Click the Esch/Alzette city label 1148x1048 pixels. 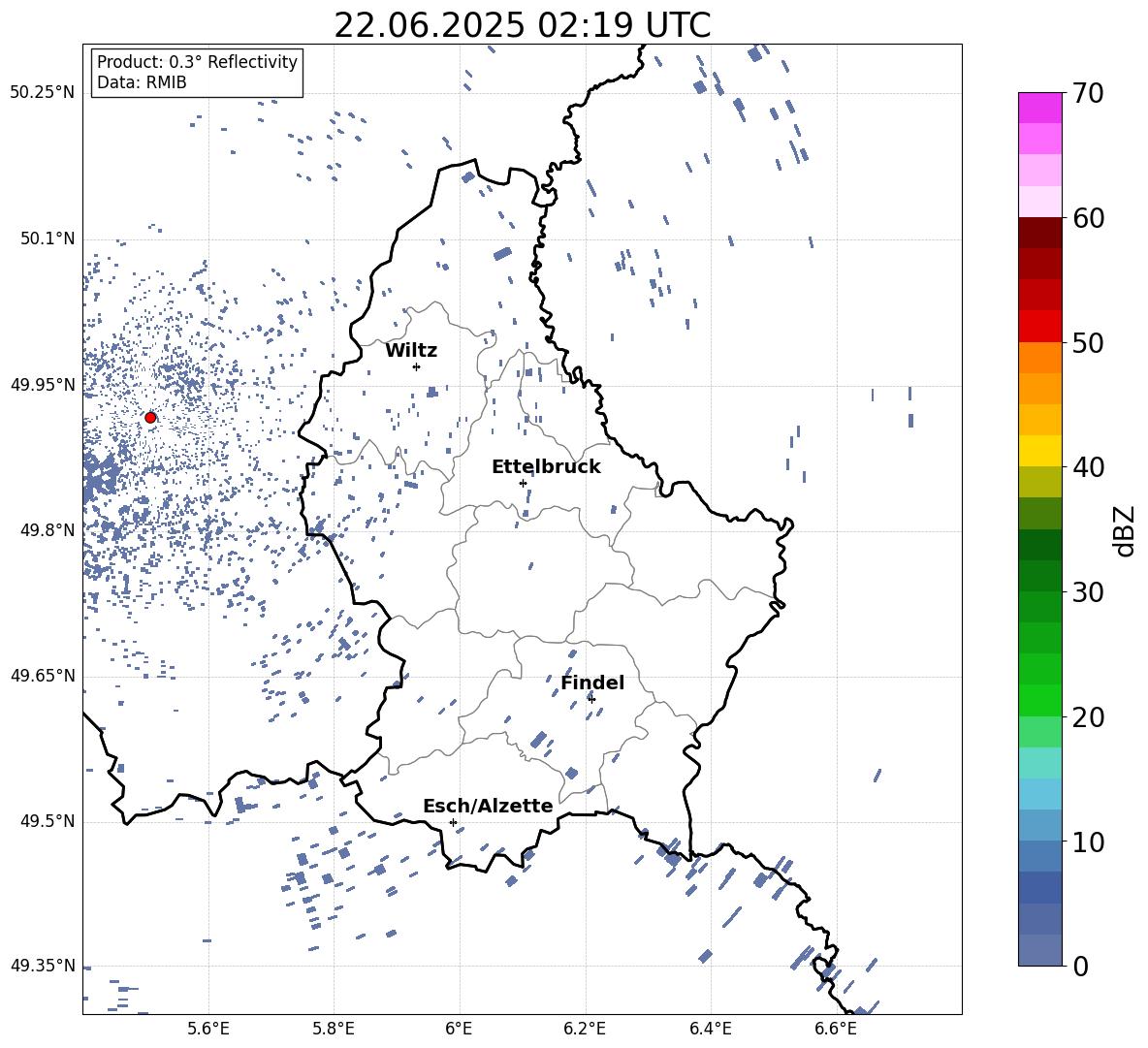(488, 806)
